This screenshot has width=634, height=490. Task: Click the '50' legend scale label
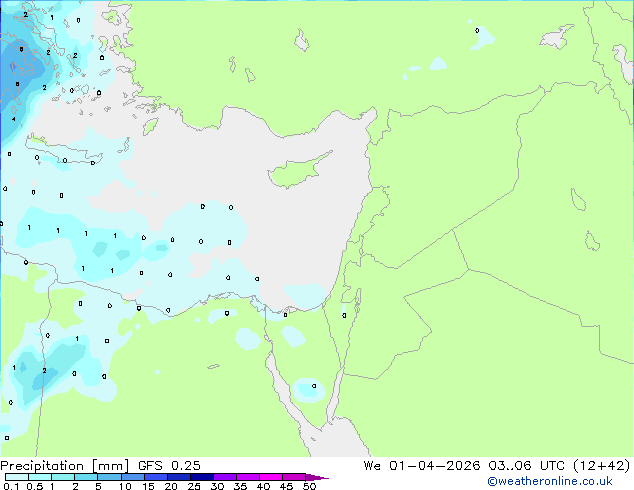(x=310, y=486)
